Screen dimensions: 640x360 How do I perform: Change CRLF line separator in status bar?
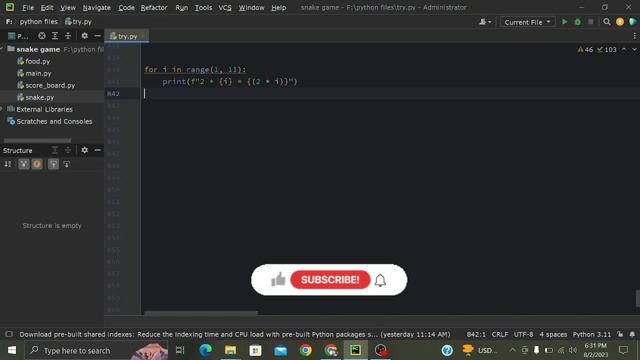click(500, 334)
